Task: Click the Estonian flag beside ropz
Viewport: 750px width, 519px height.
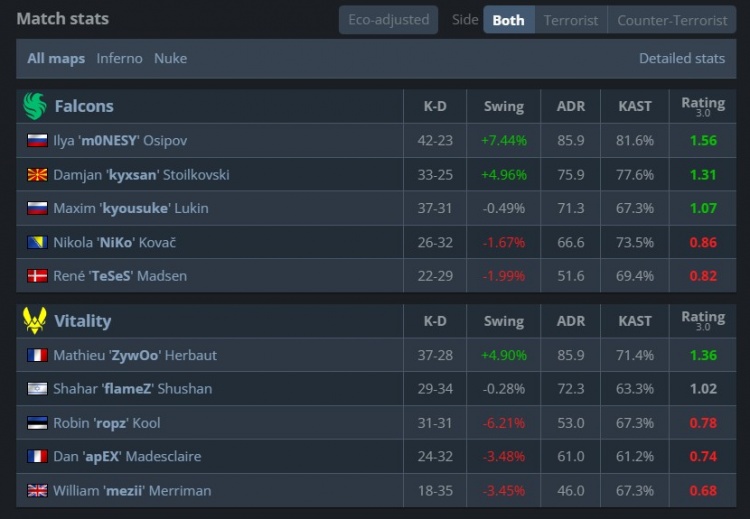Action: pos(37,423)
